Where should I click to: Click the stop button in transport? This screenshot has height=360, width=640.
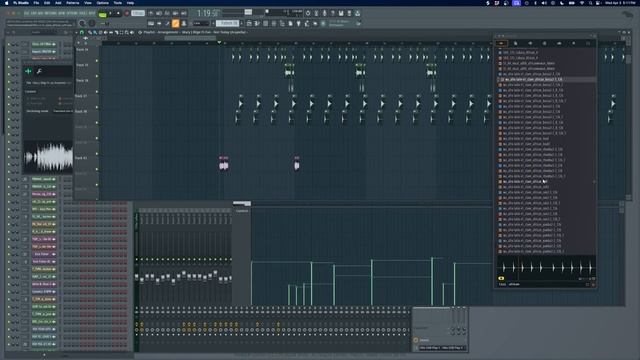(118, 13)
